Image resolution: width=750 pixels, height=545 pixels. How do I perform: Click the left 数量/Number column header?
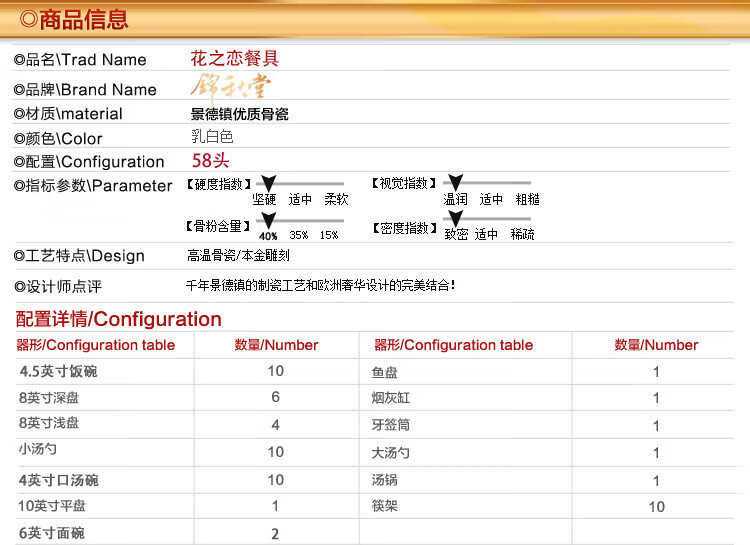(x=276, y=345)
